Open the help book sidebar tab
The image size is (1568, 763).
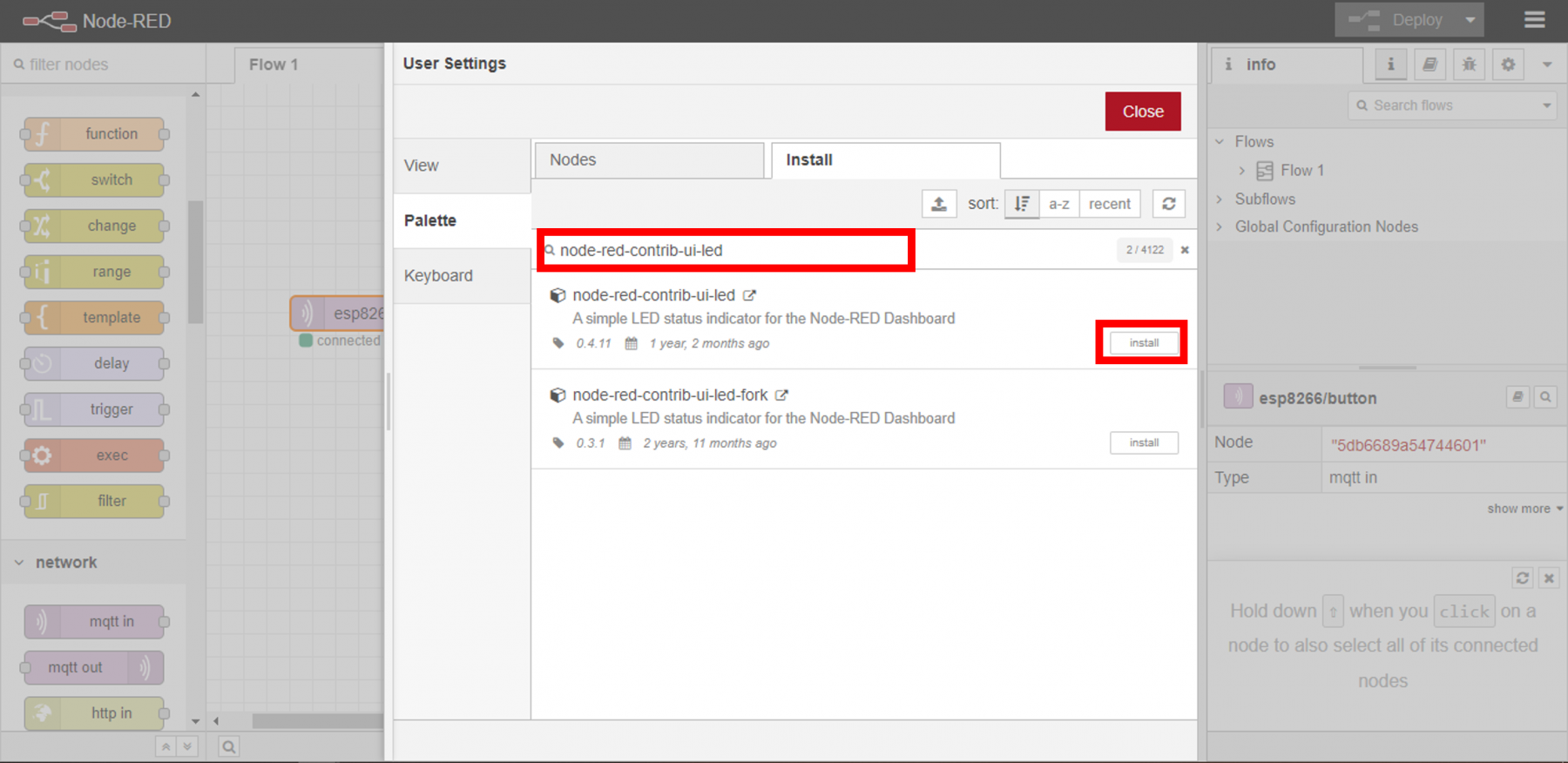coord(1429,64)
